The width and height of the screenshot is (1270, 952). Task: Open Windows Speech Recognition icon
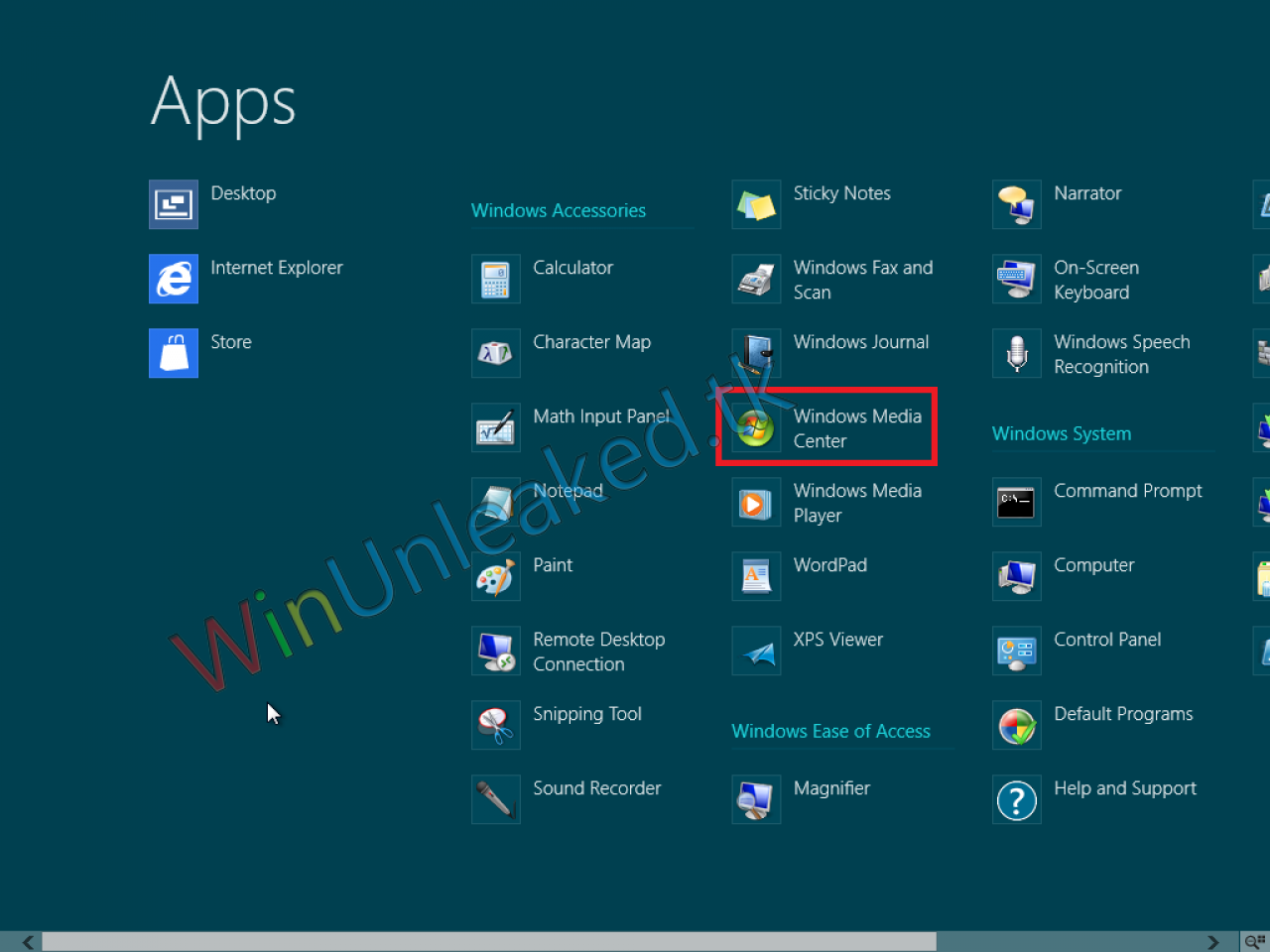click(x=1017, y=353)
